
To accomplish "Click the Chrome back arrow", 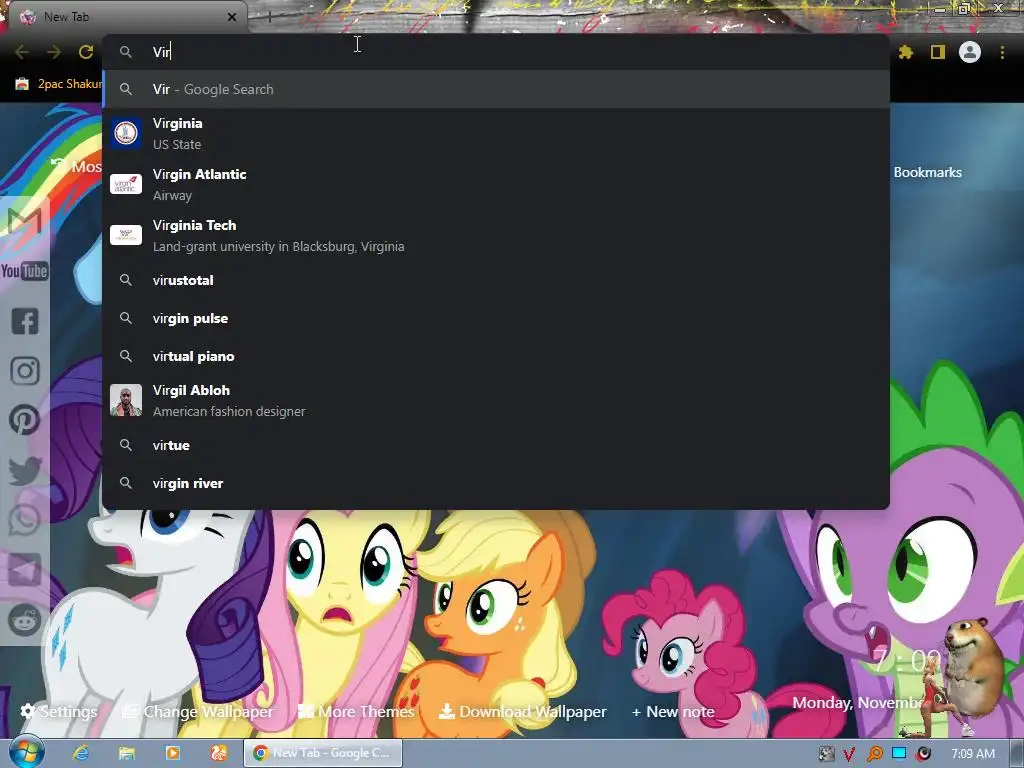I will click(x=22, y=52).
